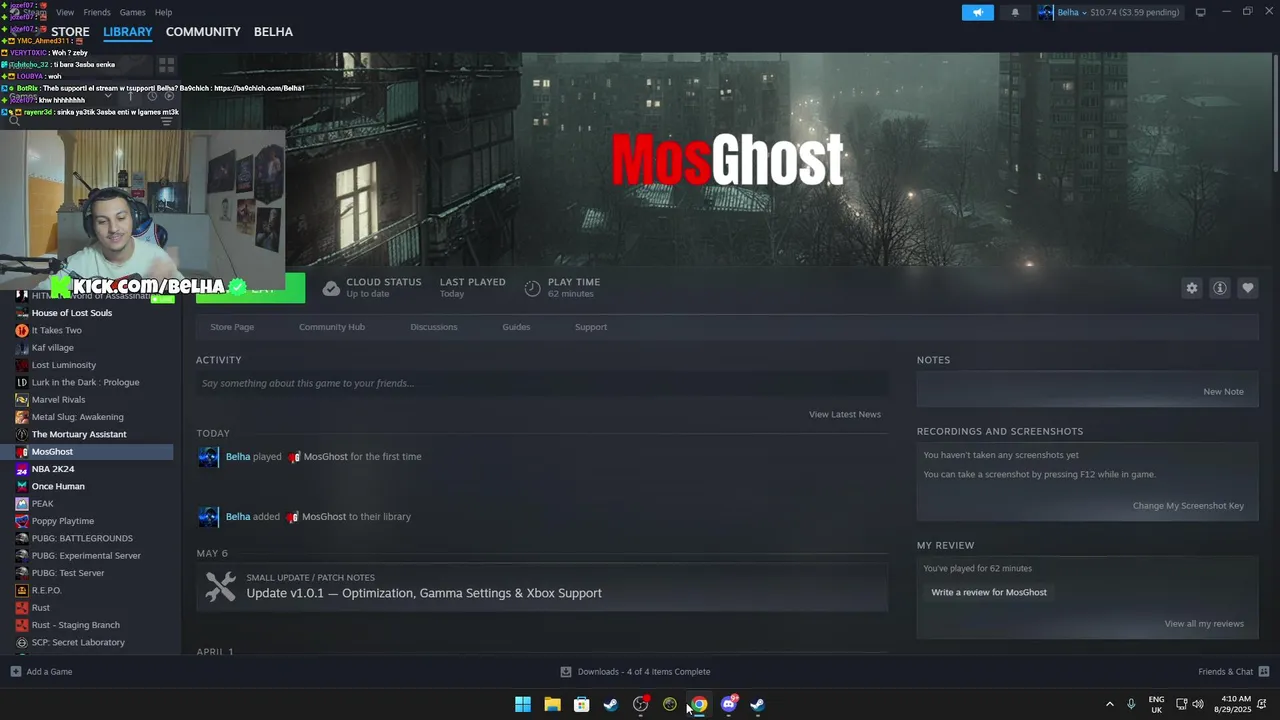This screenshot has width=1280, height=720.
Task: Click the wrench patch notes icon
Action: coord(220,586)
